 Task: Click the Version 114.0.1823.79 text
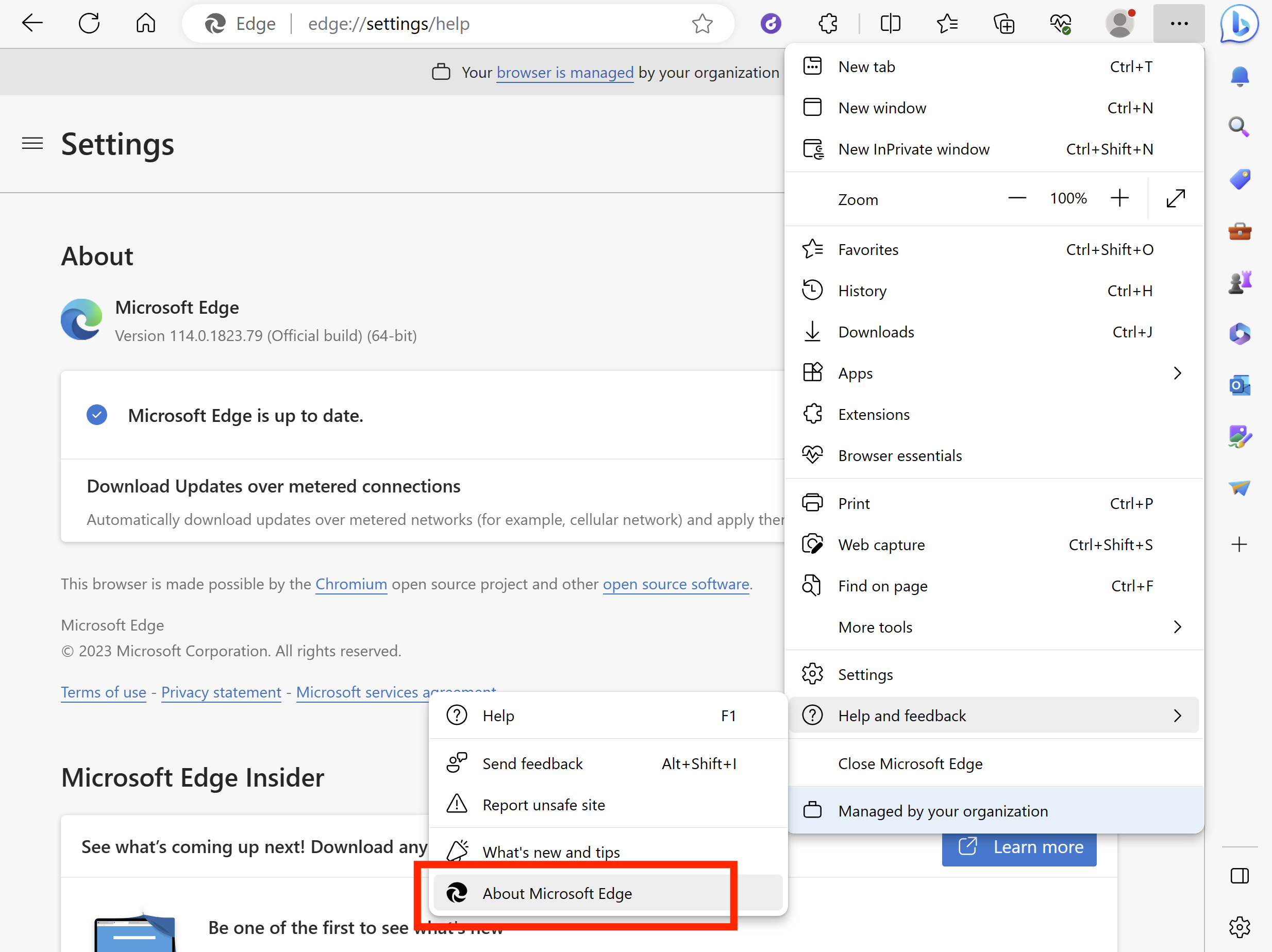[x=265, y=336]
